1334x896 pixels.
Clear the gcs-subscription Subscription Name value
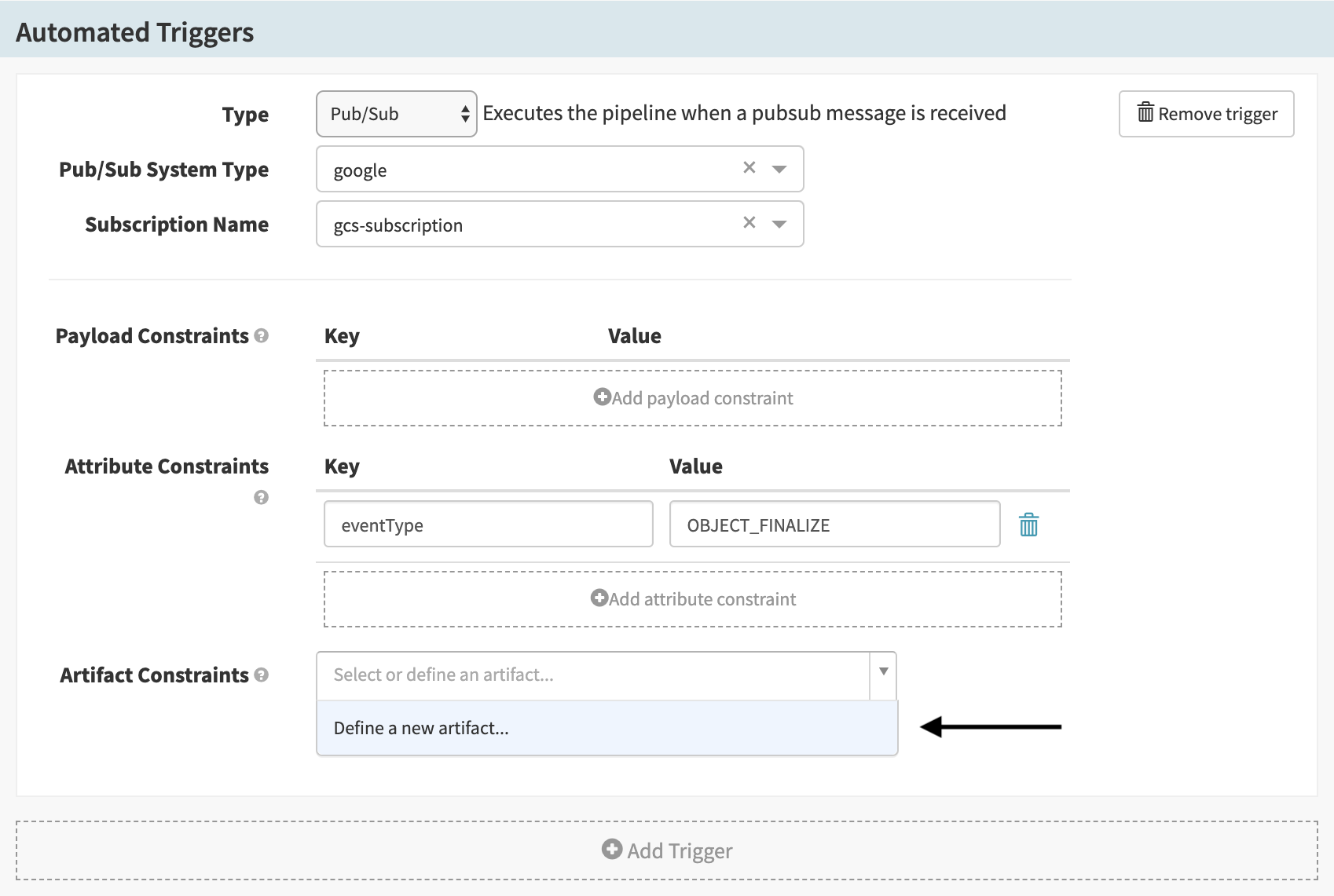pos(749,223)
